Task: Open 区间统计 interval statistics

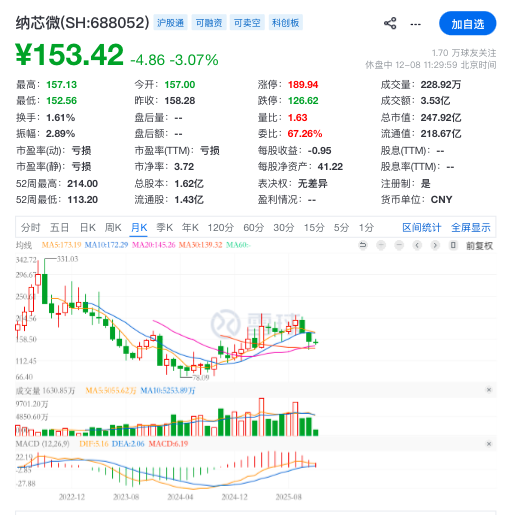Action: pos(422,228)
